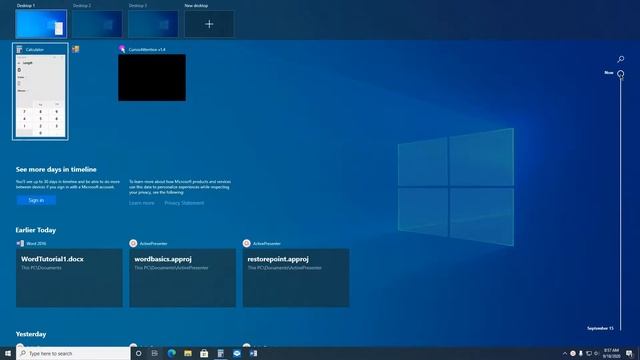The image size is (640, 360).
Task: Open the Mail app on the taskbar
Action: (x=237, y=353)
